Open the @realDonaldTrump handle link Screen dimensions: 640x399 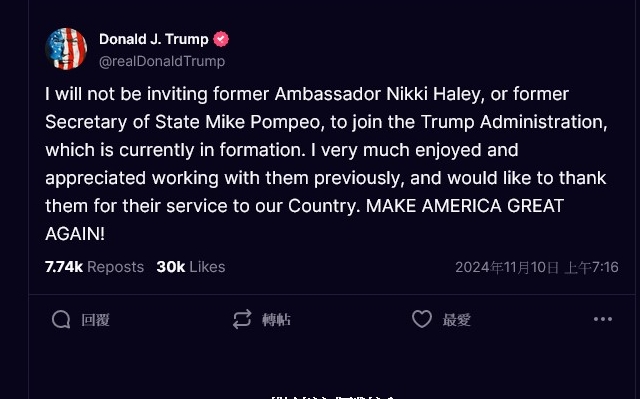click(x=162, y=61)
